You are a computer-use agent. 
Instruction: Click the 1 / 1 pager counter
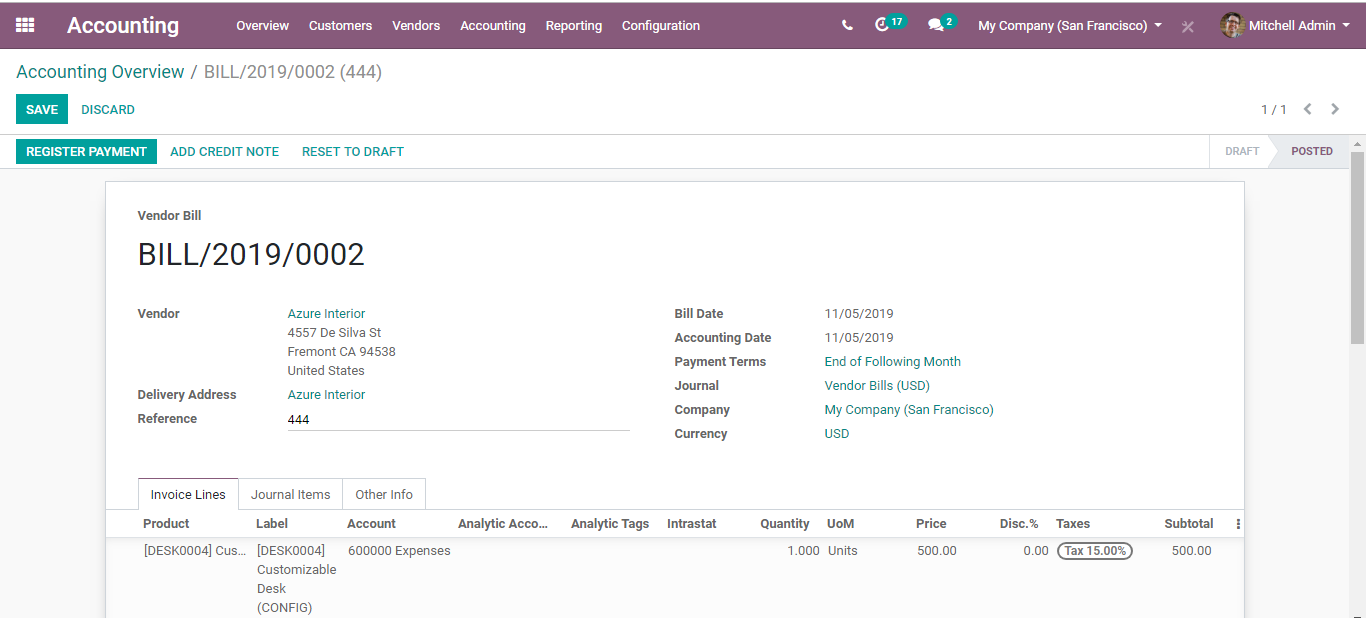tap(1273, 109)
